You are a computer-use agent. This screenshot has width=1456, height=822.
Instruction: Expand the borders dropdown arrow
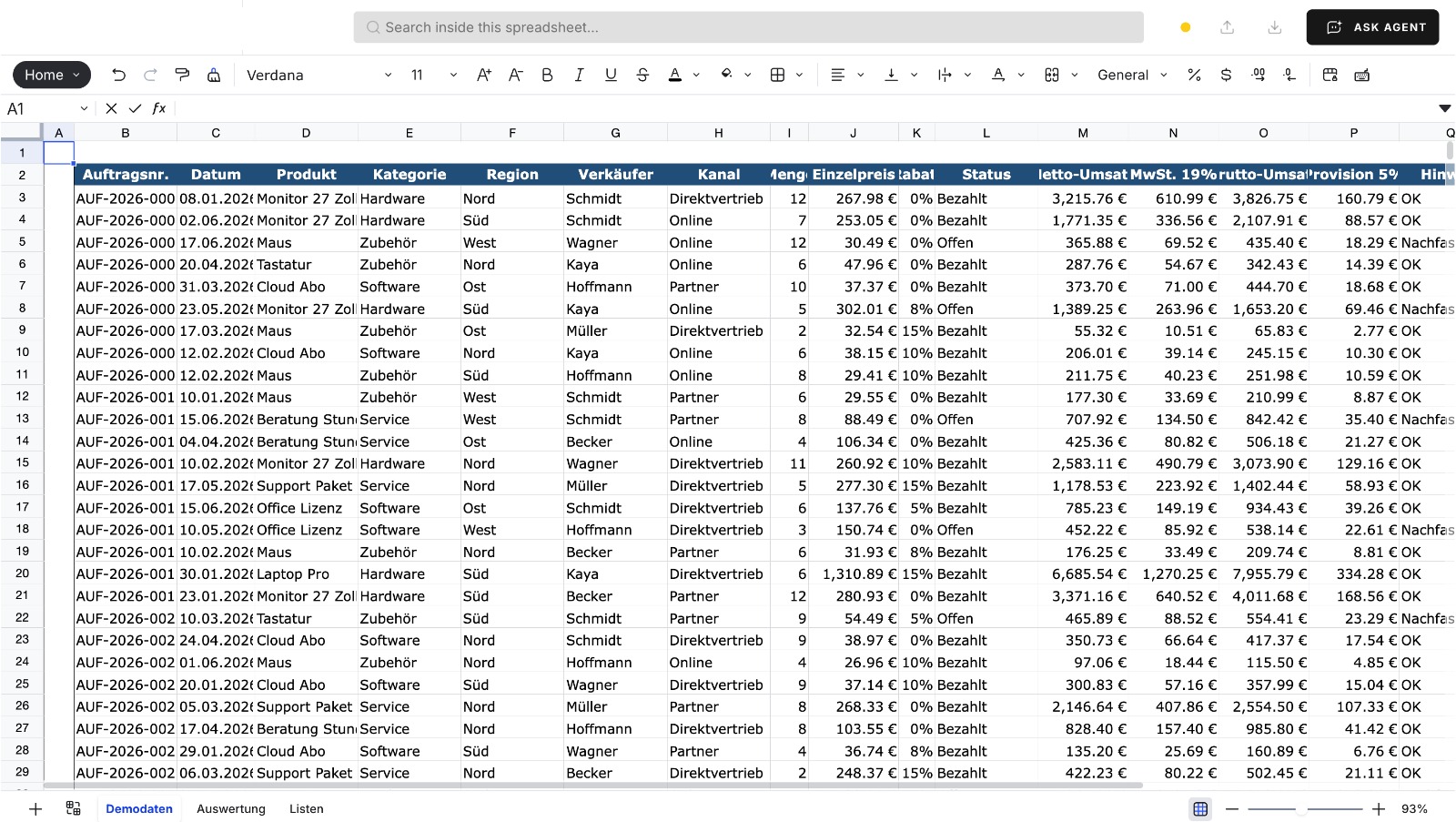[800, 76]
